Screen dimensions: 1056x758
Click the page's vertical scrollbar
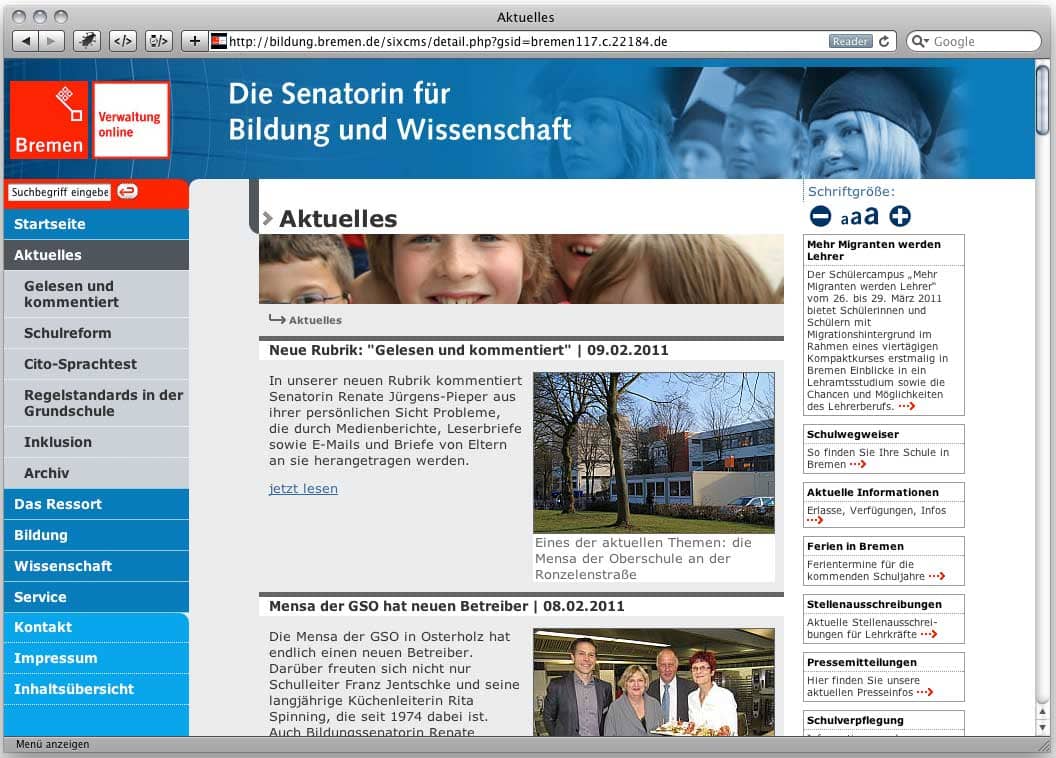(1043, 400)
